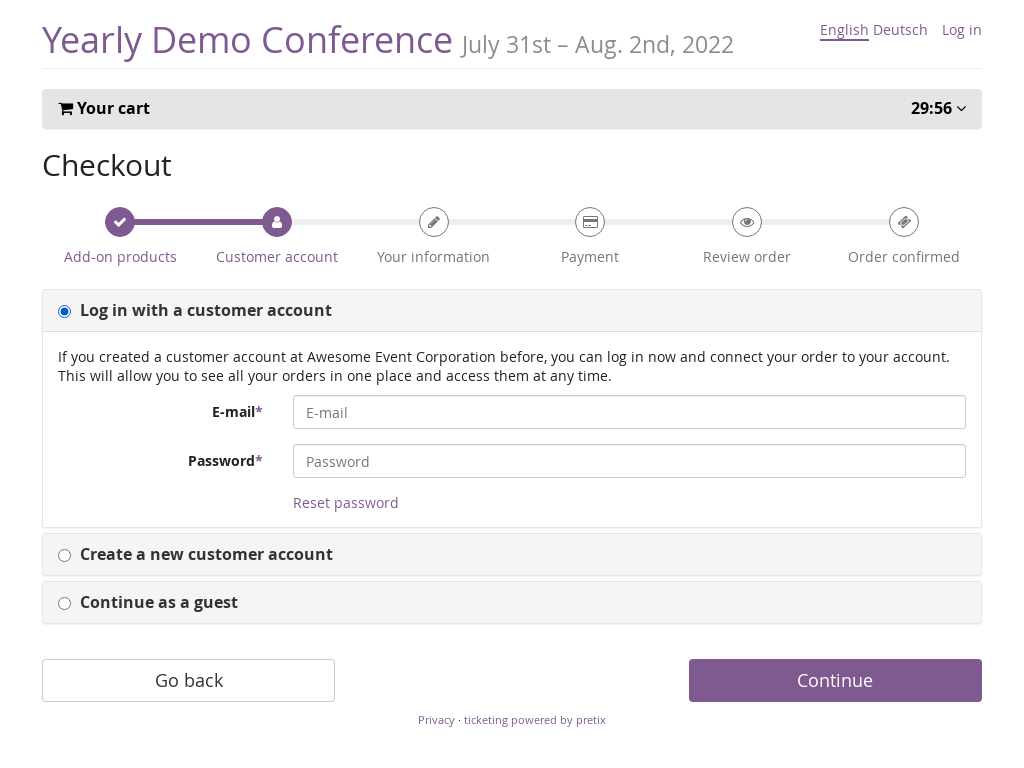Open the Reset password link

click(346, 503)
